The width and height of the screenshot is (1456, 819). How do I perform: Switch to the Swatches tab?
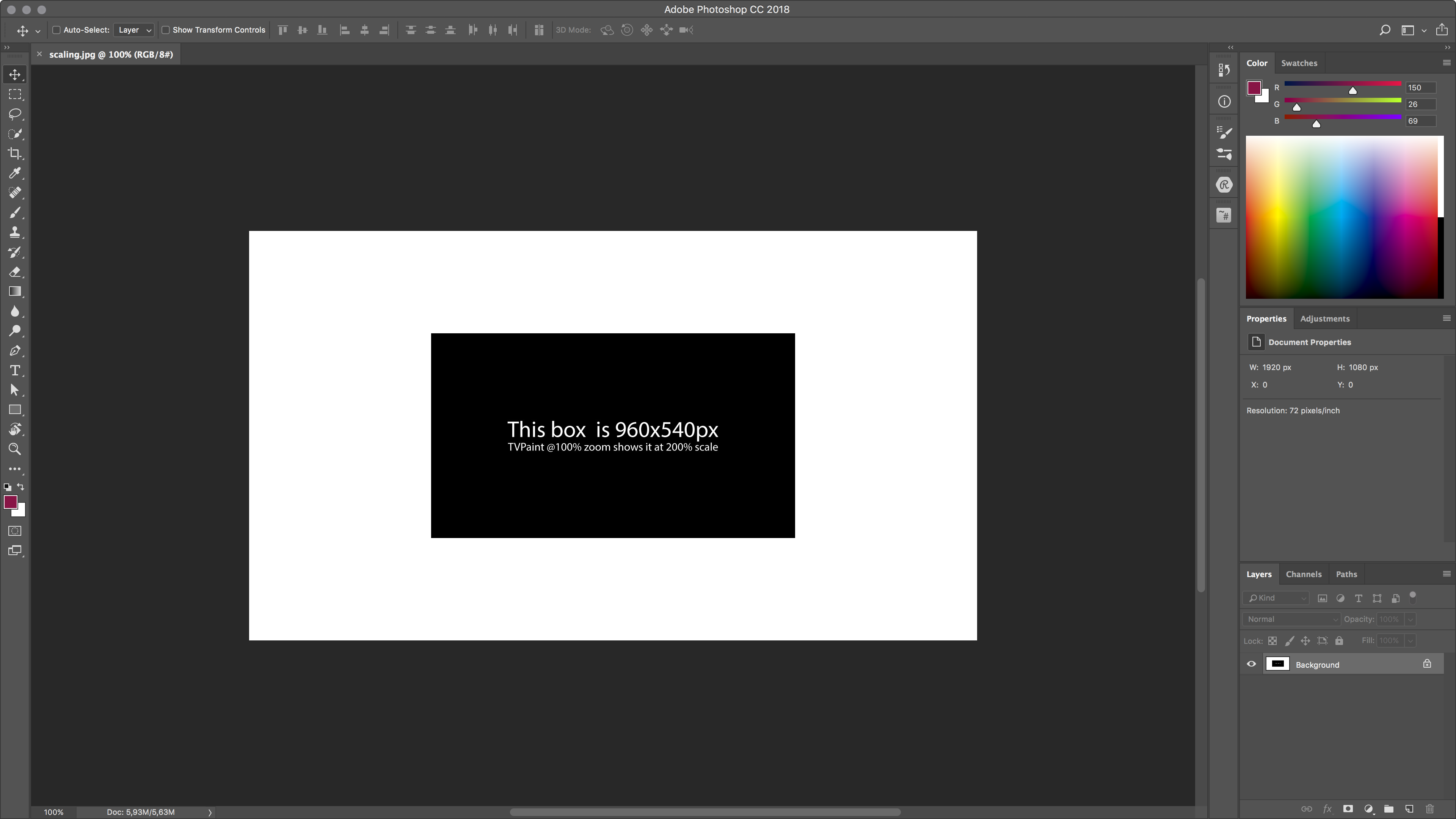pyautogui.click(x=1299, y=63)
